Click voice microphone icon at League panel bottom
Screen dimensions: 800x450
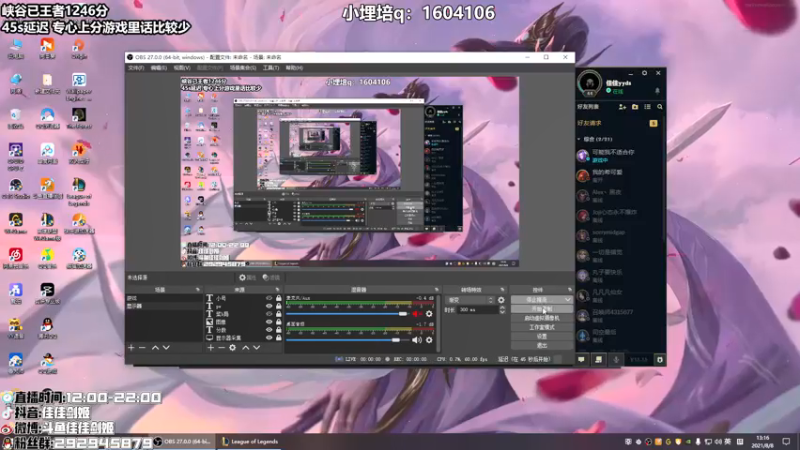coord(616,360)
